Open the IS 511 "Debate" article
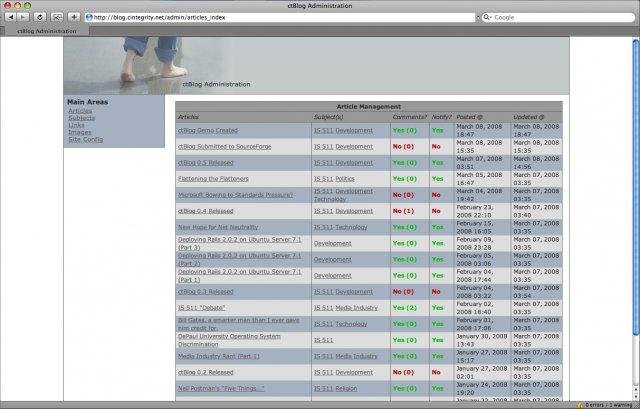This screenshot has width=640, height=409. (x=202, y=308)
